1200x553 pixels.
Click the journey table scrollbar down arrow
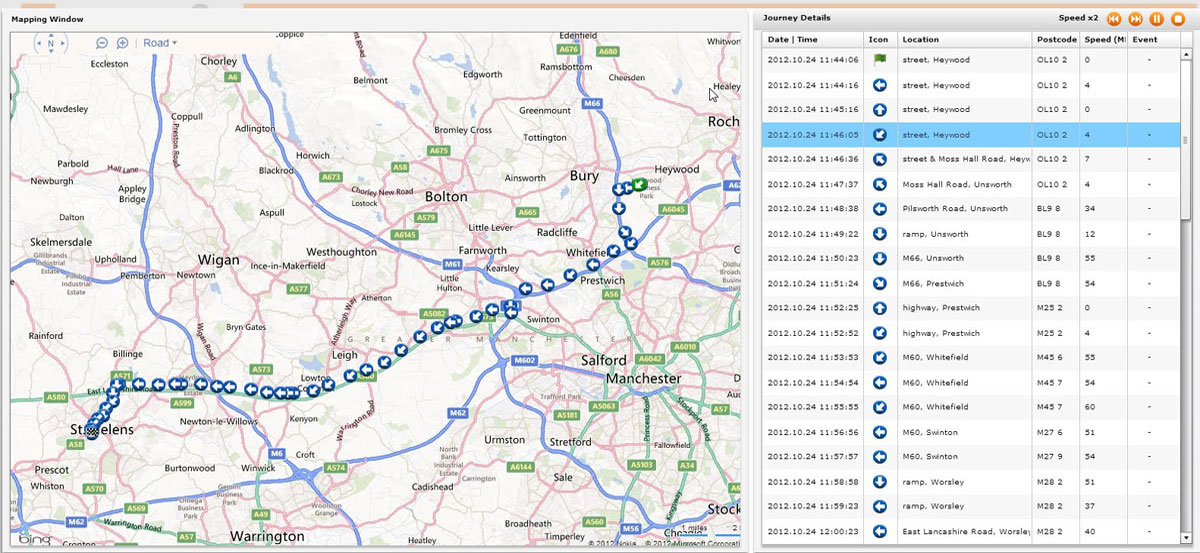pyautogui.click(x=1186, y=537)
